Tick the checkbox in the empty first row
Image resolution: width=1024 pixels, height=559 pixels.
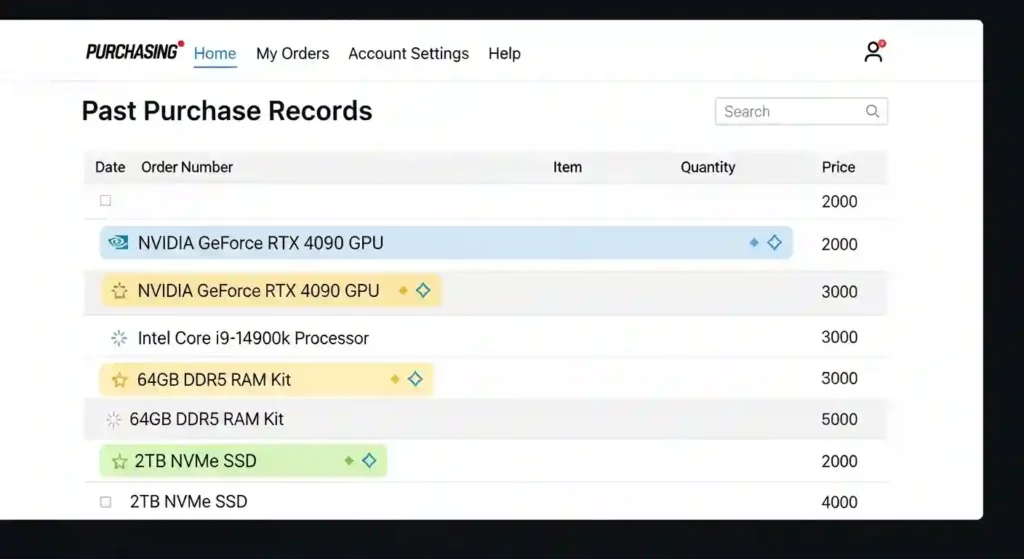point(105,200)
